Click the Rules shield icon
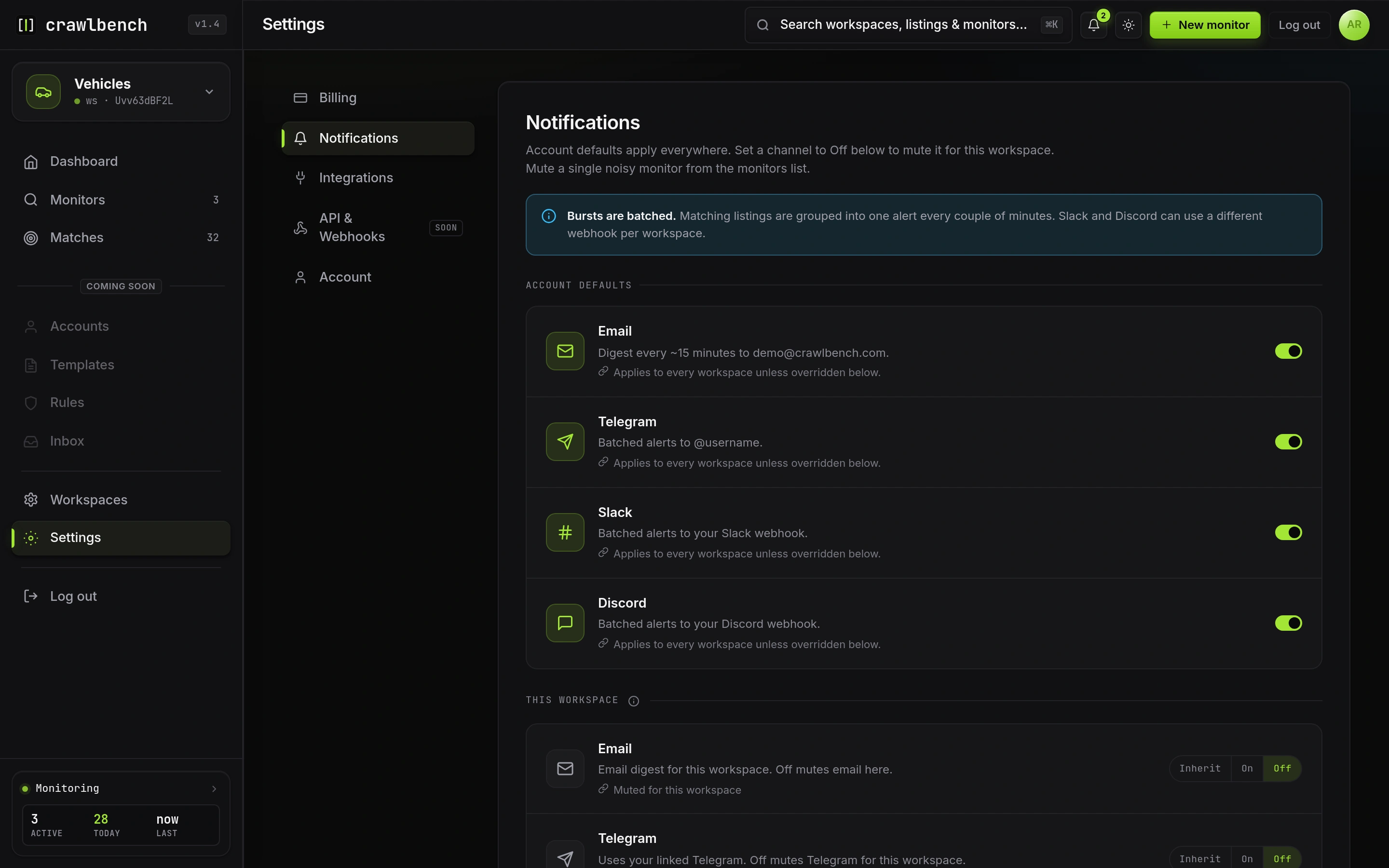 point(31,403)
